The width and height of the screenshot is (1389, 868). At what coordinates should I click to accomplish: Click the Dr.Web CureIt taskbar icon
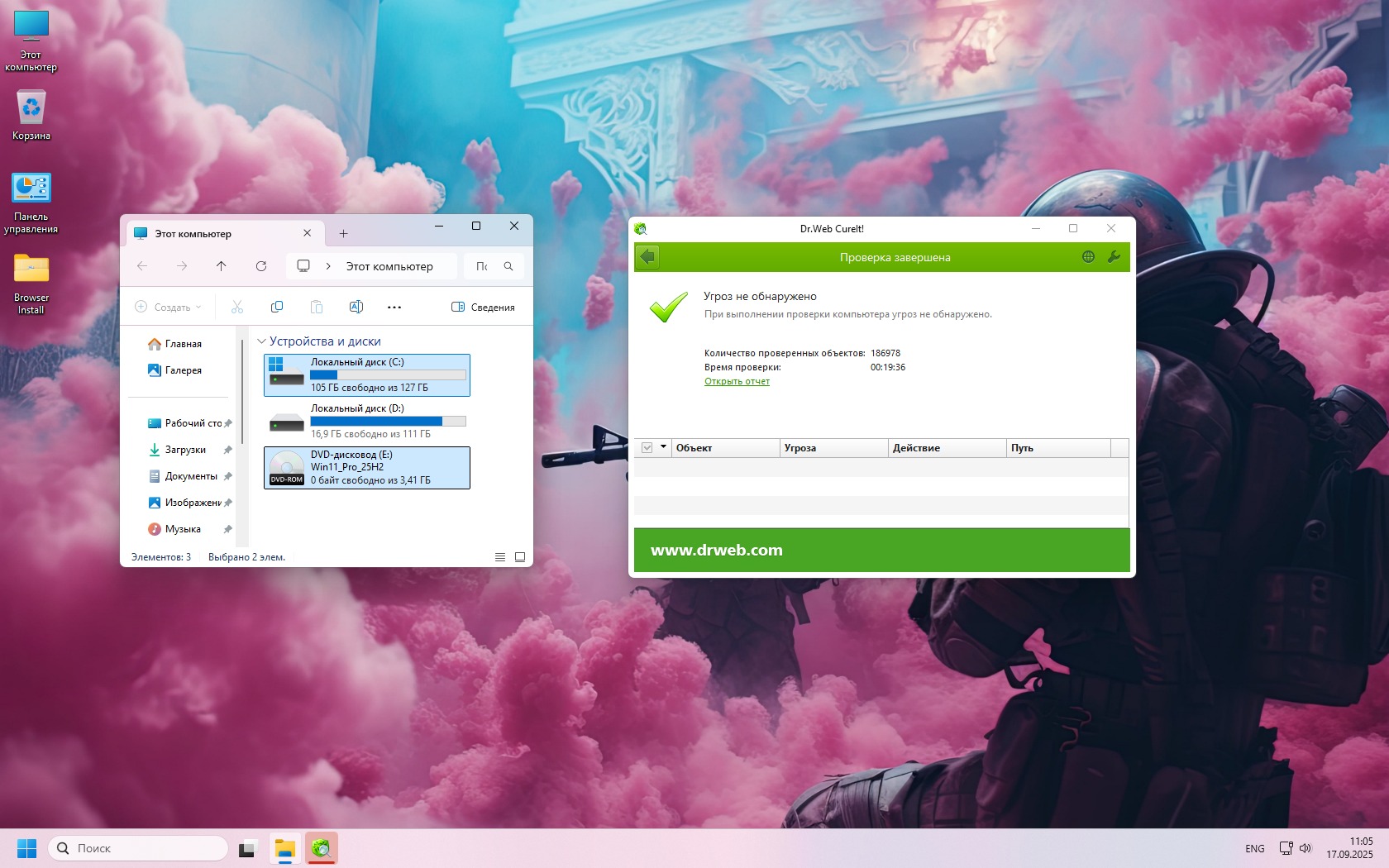click(322, 848)
